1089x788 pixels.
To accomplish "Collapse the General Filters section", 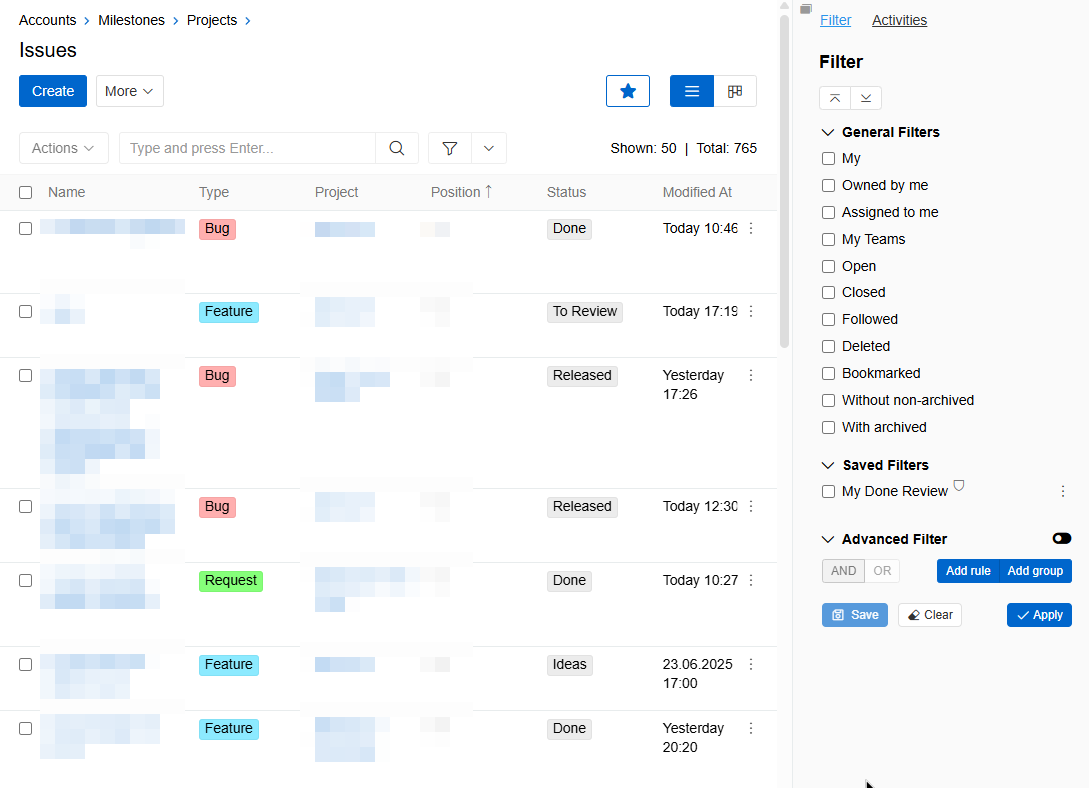I will point(828,133).
